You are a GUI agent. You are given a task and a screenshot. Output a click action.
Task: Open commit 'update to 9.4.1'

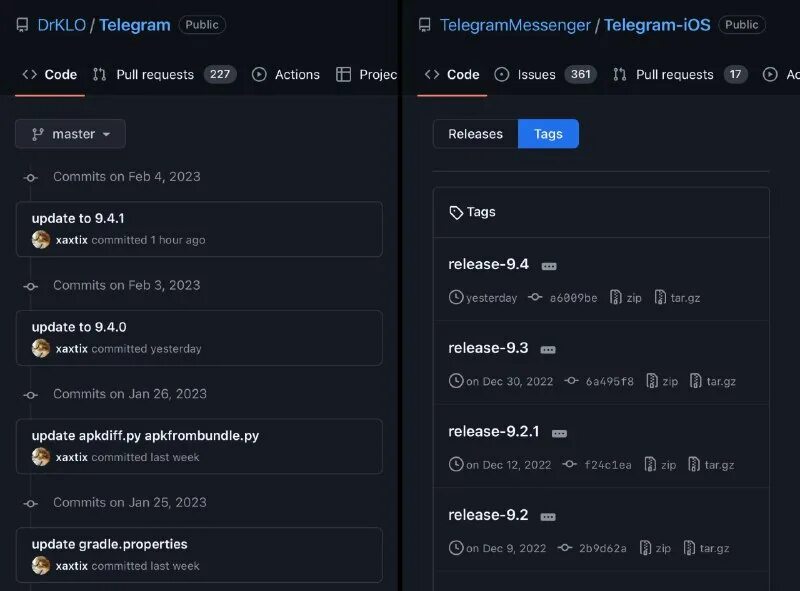coord(78,218)
